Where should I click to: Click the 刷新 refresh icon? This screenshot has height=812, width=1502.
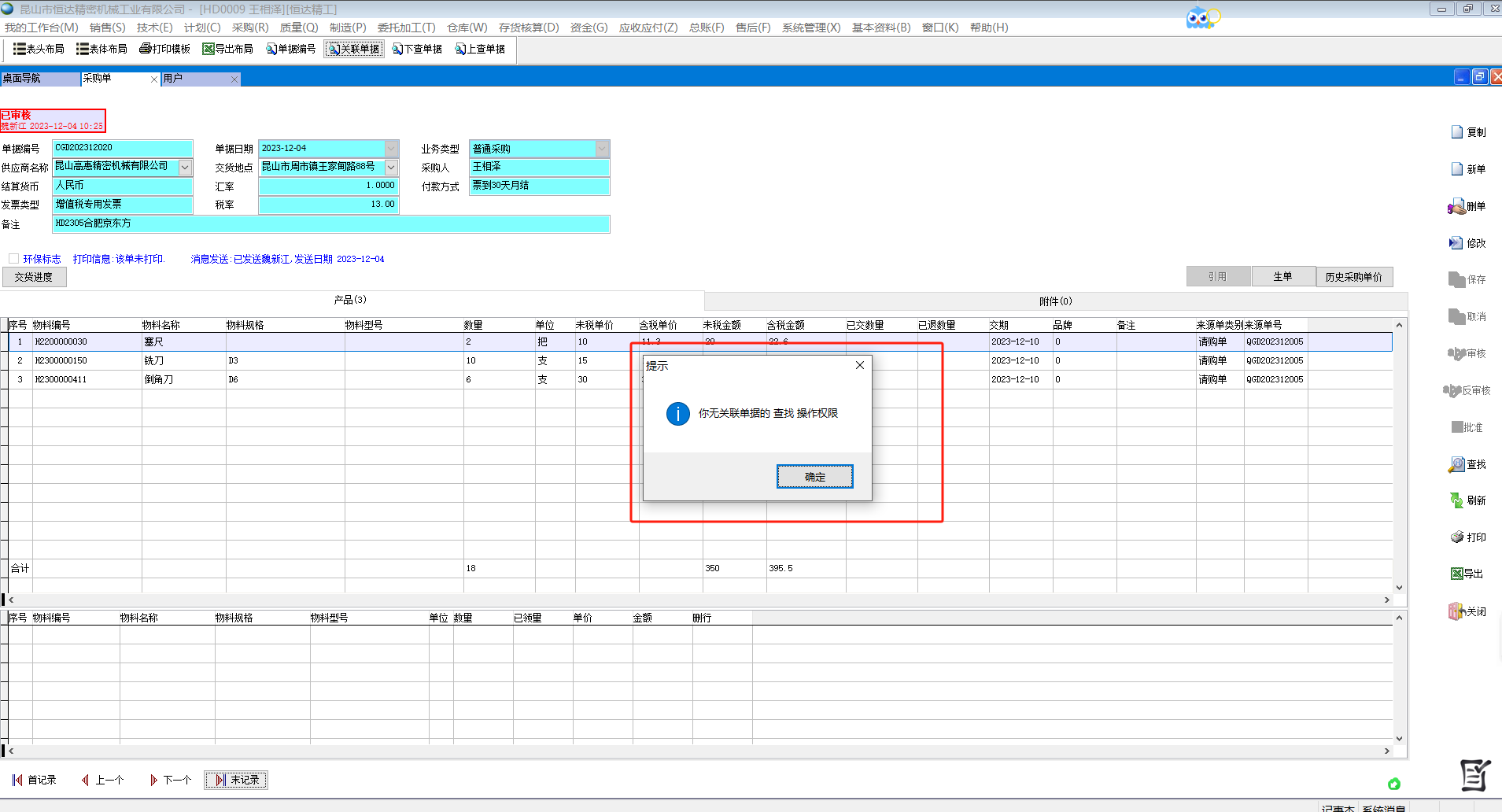(1456, 500)
